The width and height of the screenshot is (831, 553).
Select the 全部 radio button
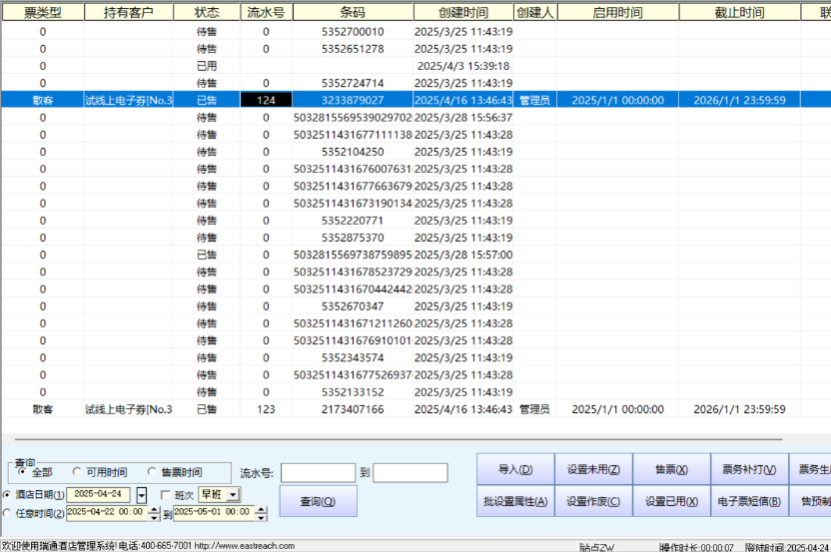pos(22,472)
